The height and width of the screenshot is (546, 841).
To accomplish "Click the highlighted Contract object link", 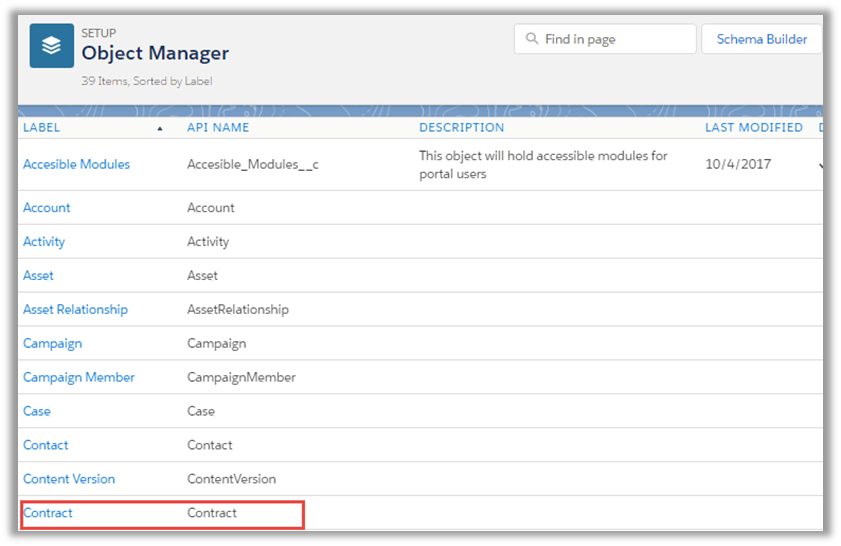I will point(48,513).
